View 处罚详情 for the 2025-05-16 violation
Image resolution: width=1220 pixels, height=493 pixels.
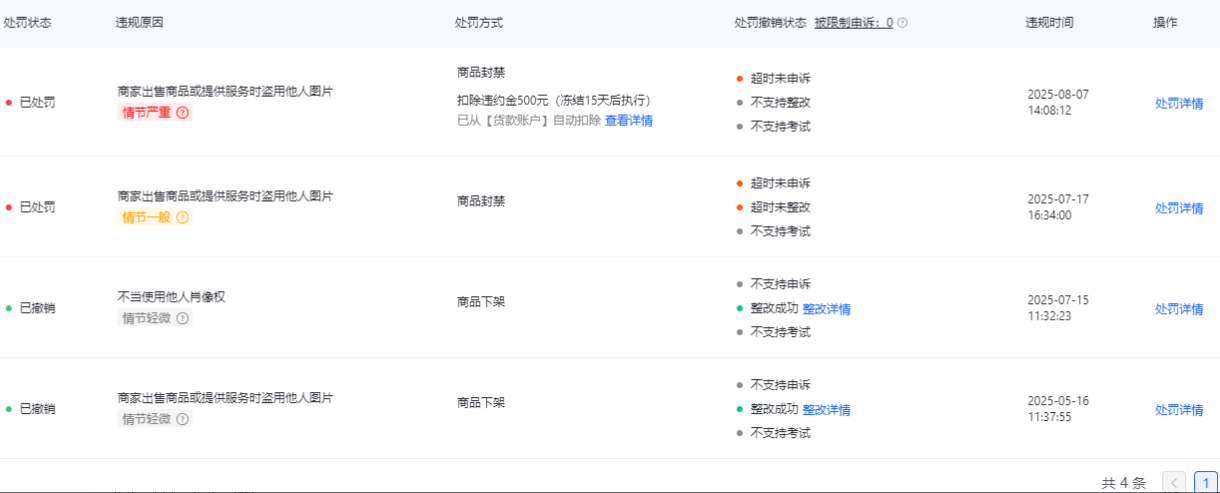pyautogui.click(x=1179, y=410)
